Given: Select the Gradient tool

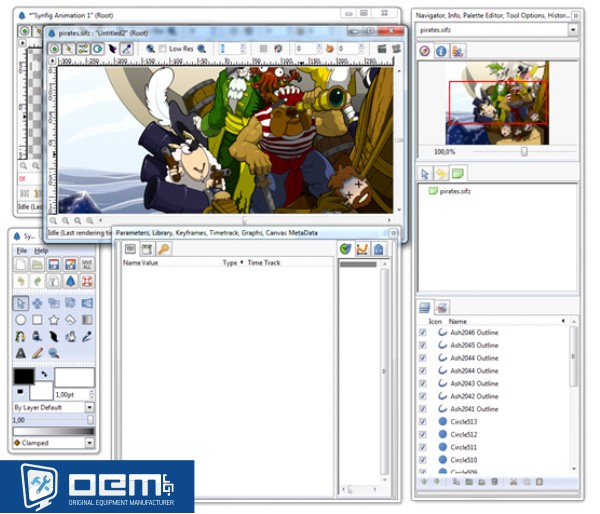Looking at the screenshot, I should point(87,320).
